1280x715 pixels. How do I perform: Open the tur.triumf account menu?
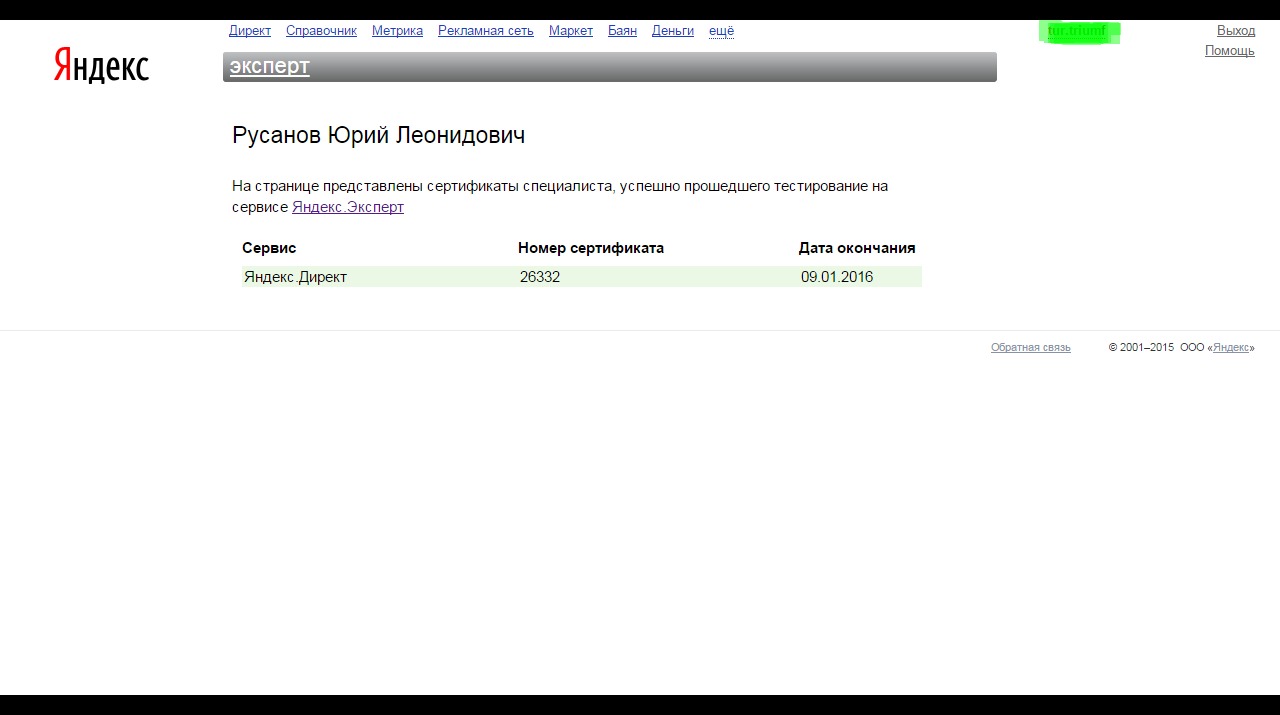[x=1079, y=30]
